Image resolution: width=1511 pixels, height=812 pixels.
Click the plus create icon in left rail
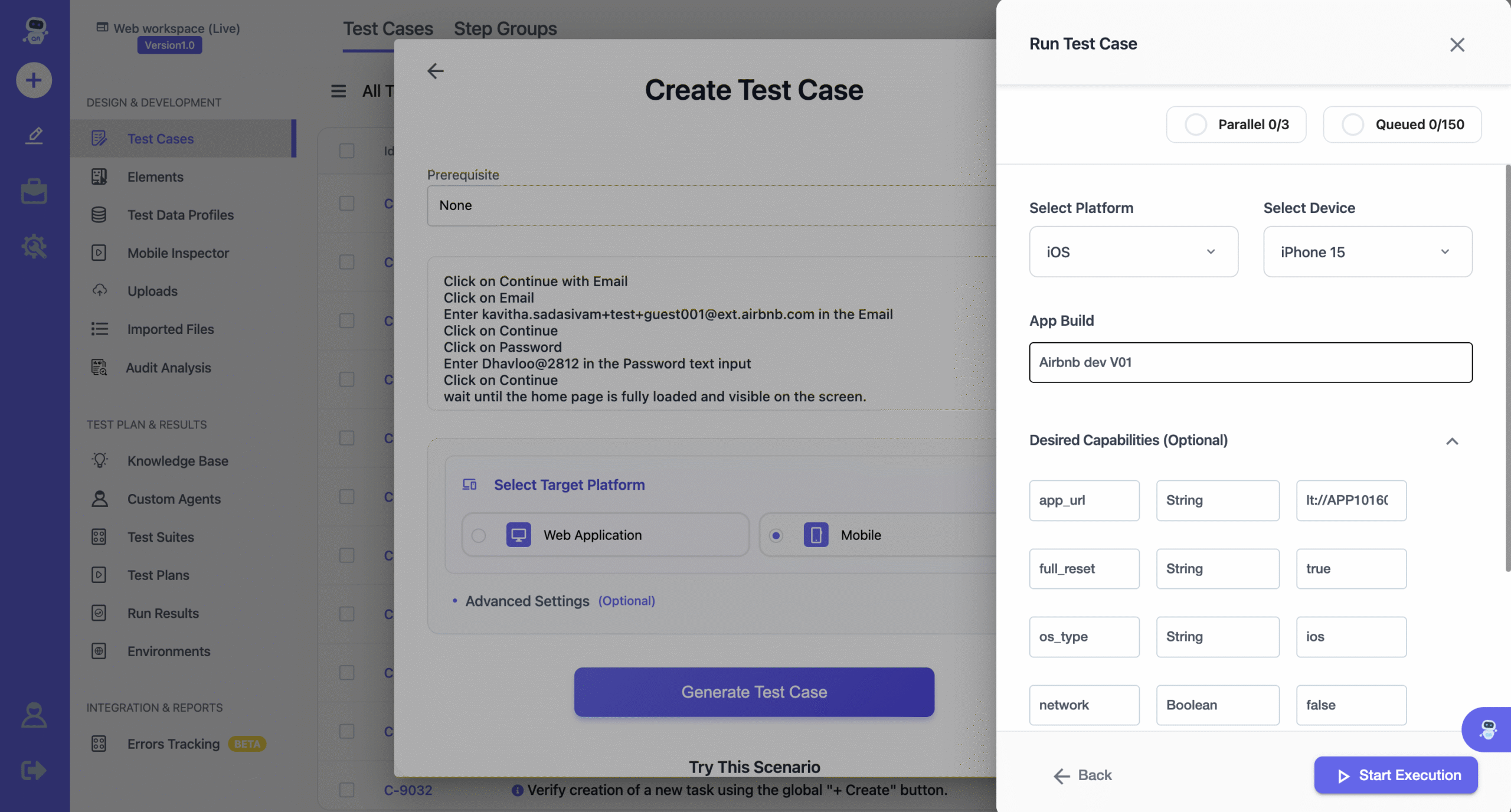pyautogui.click(x=34, y=80)
